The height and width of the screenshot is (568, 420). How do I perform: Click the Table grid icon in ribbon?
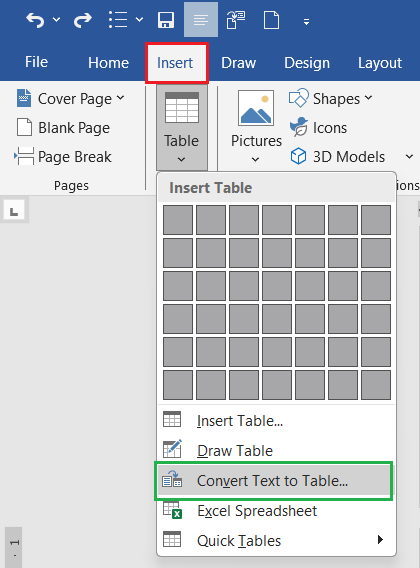point(182,108)
